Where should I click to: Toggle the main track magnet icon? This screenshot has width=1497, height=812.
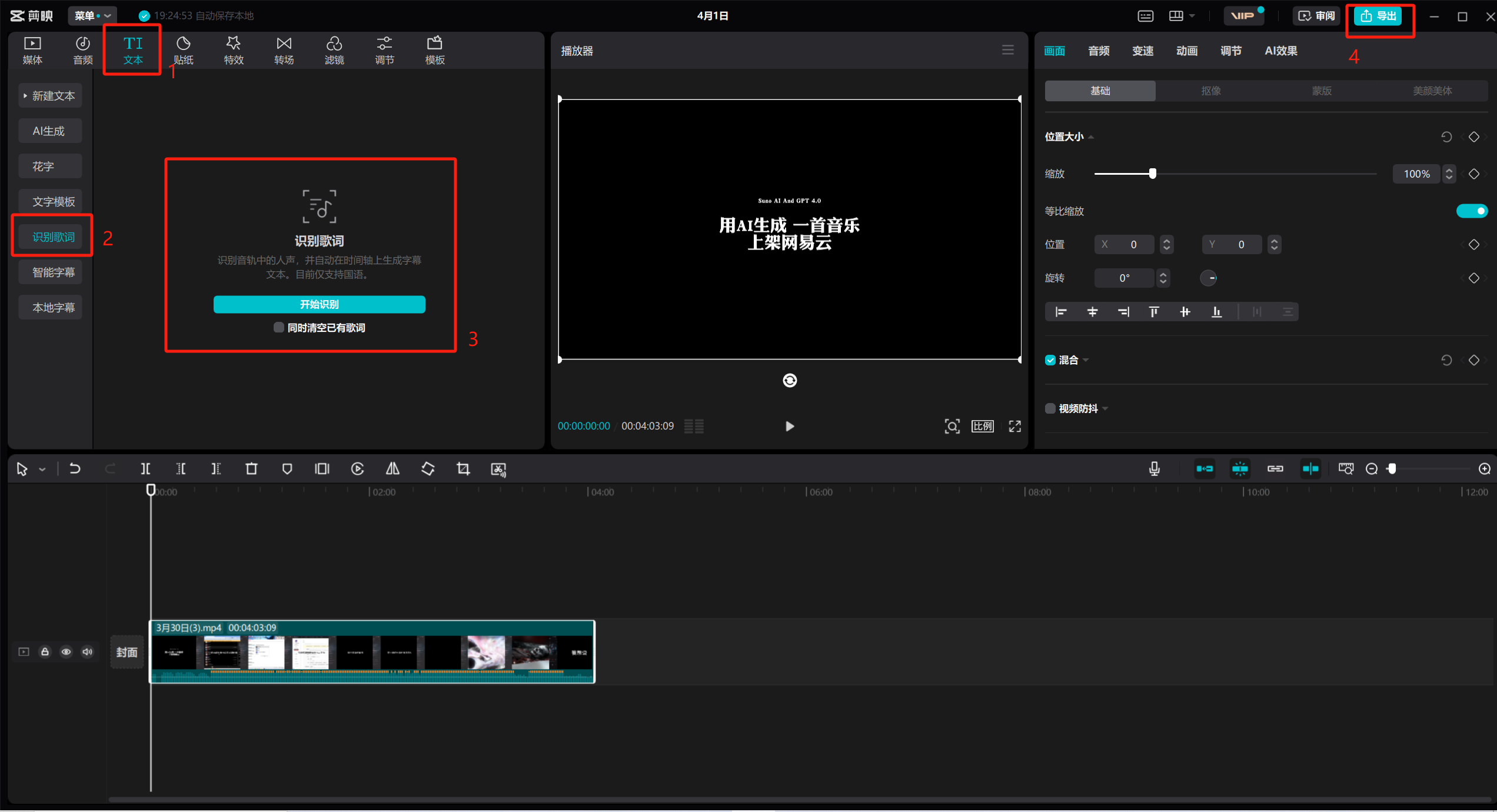(1205, 469)
